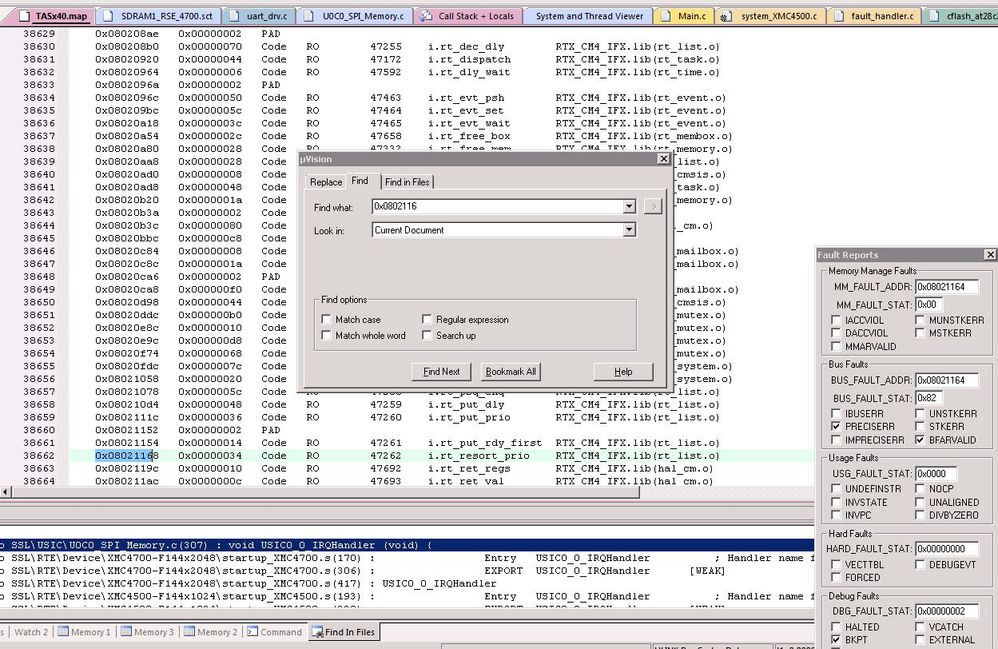The image size is (998, 649).
Task: Switch to the Find in Files dialog tab
Action: click(x=407, y=182)
